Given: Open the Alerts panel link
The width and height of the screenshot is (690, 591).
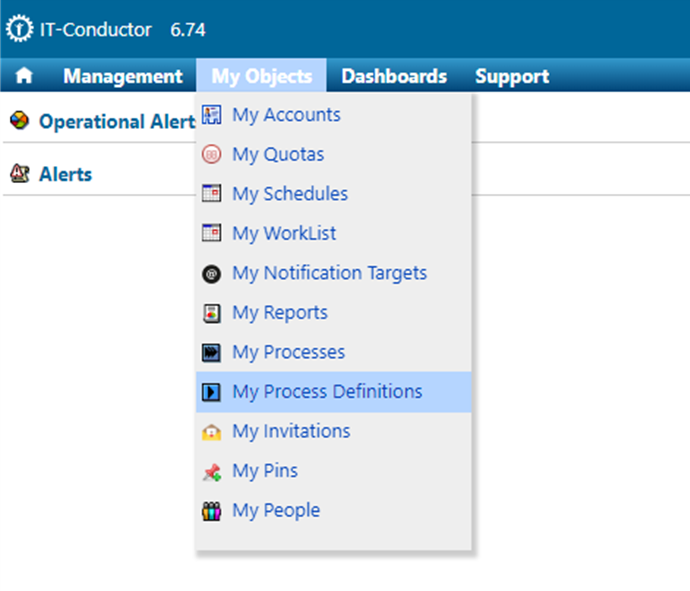Looking at the screenshot, I should (65, 174).
